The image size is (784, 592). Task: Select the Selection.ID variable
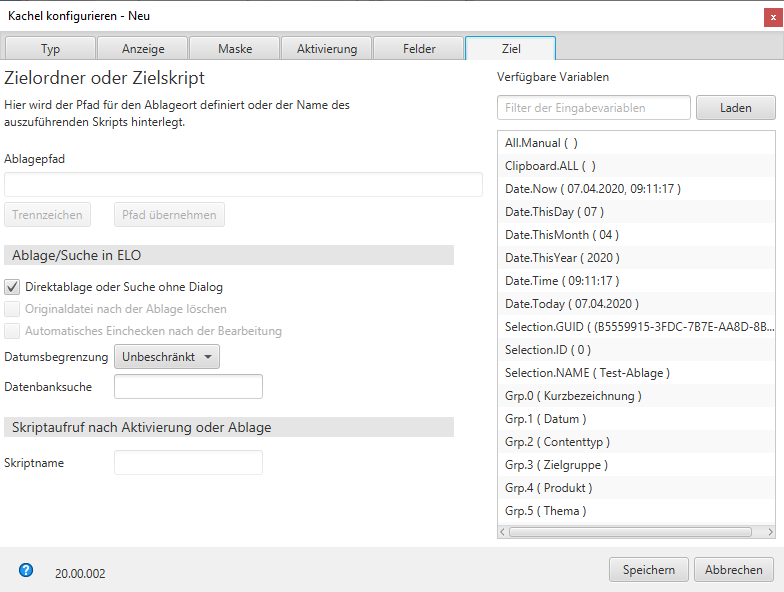(636, 350)
